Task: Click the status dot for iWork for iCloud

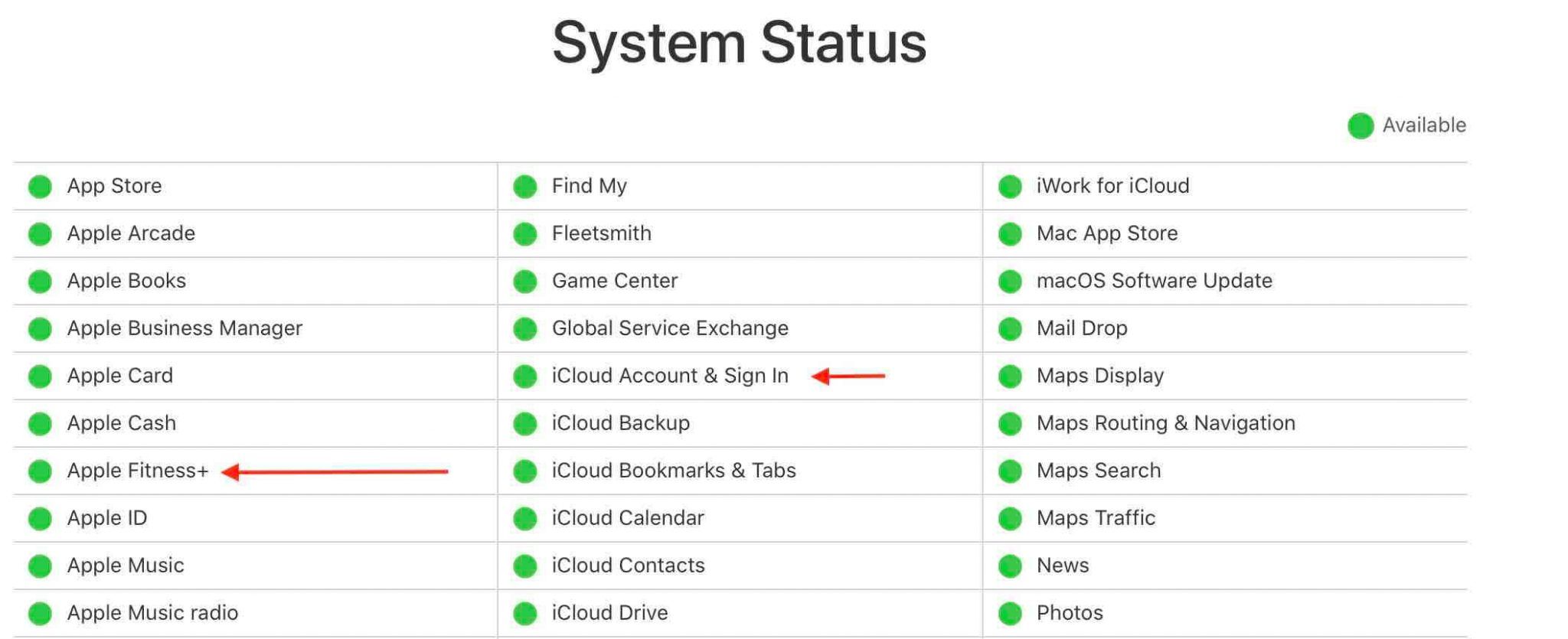Action: pos(1010,187)
